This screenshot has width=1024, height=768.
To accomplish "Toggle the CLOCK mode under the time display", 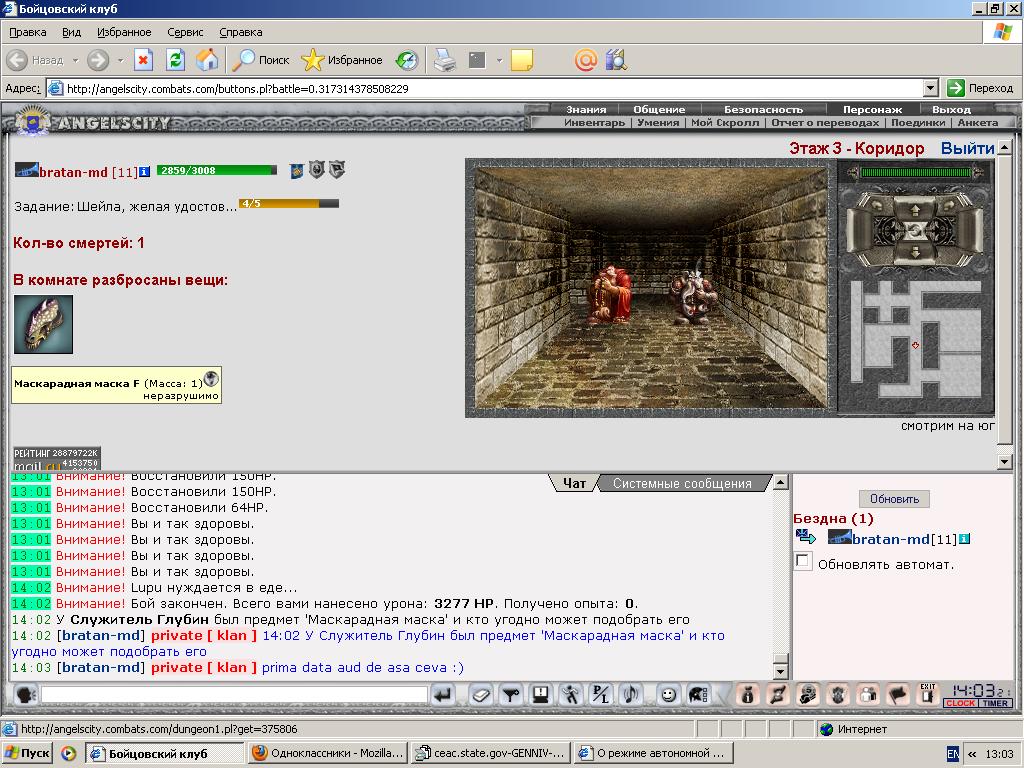I will pos(960,703).
